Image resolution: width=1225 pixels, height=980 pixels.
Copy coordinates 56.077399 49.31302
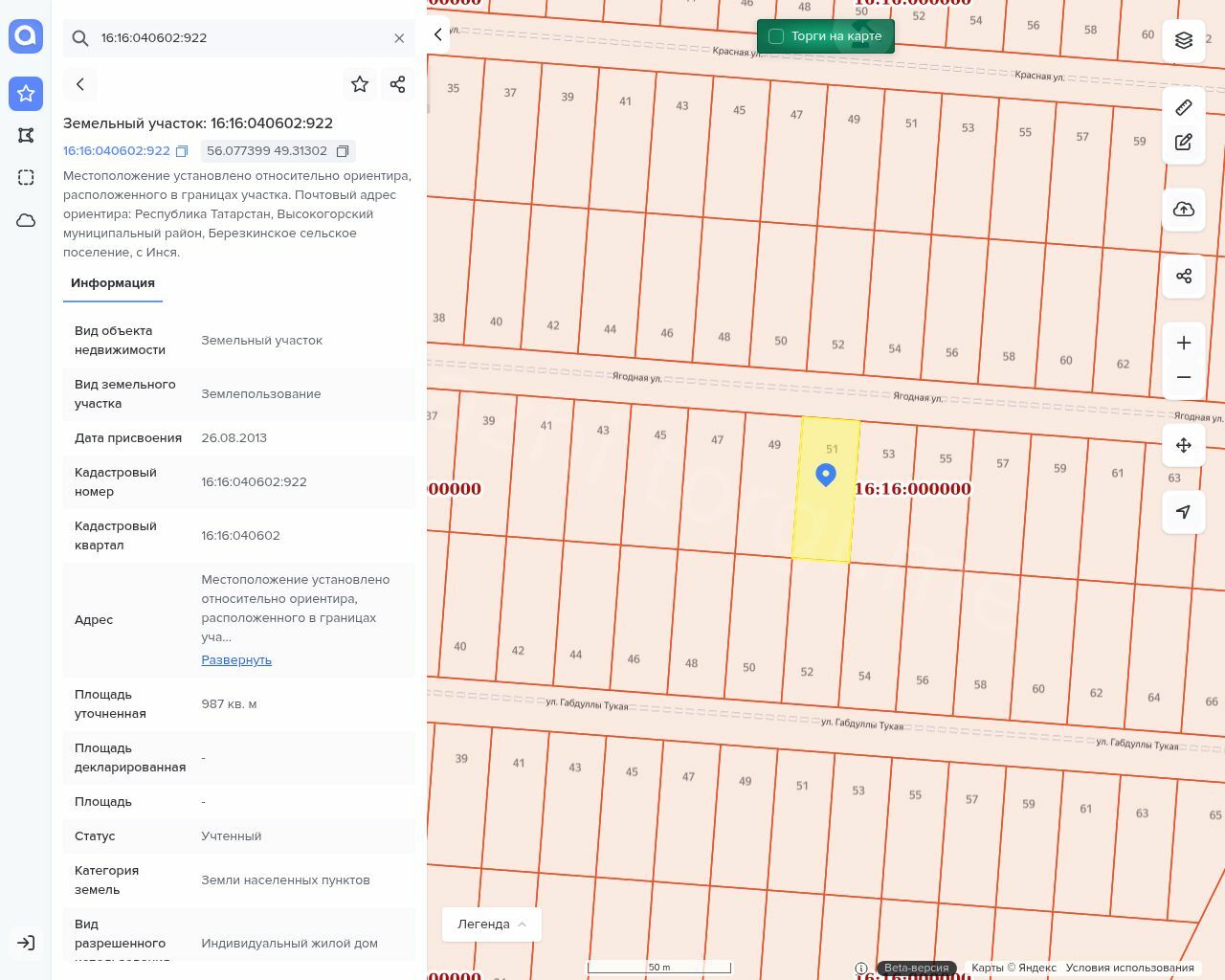343,151
